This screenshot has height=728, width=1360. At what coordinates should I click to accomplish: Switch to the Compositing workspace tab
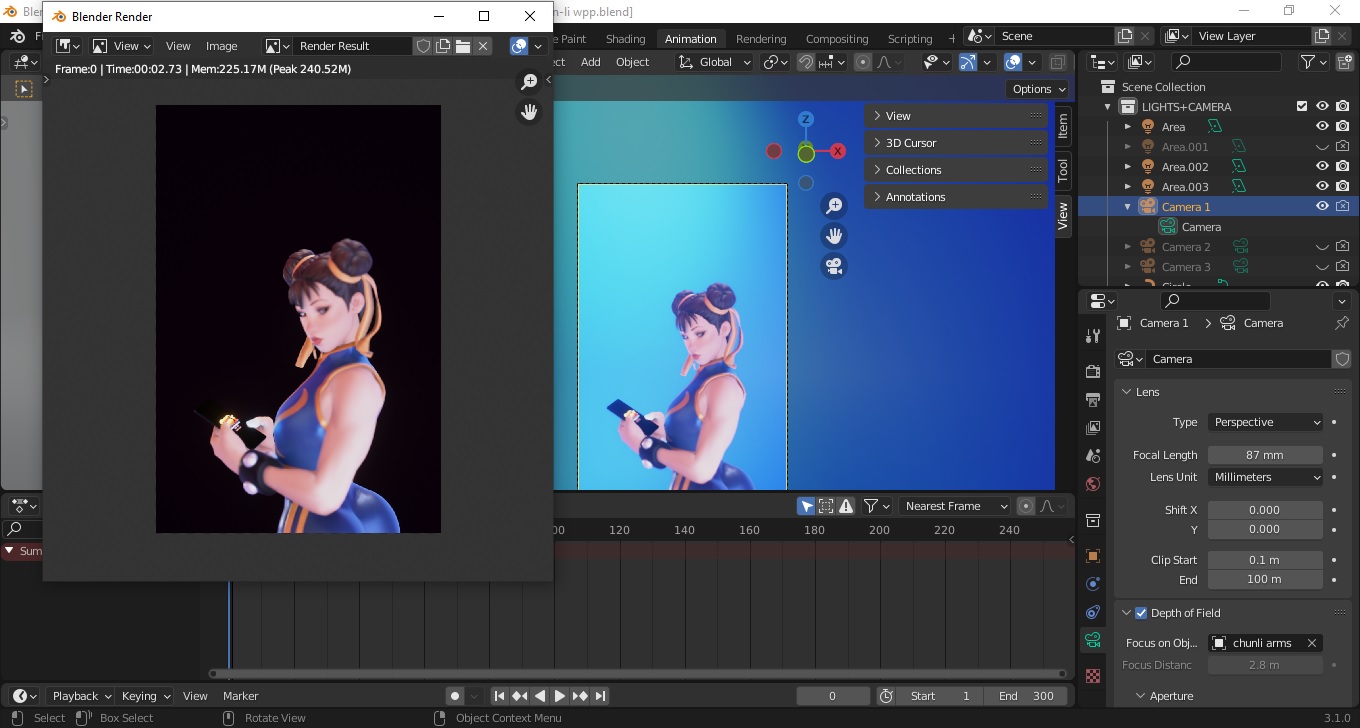[837, 39]
